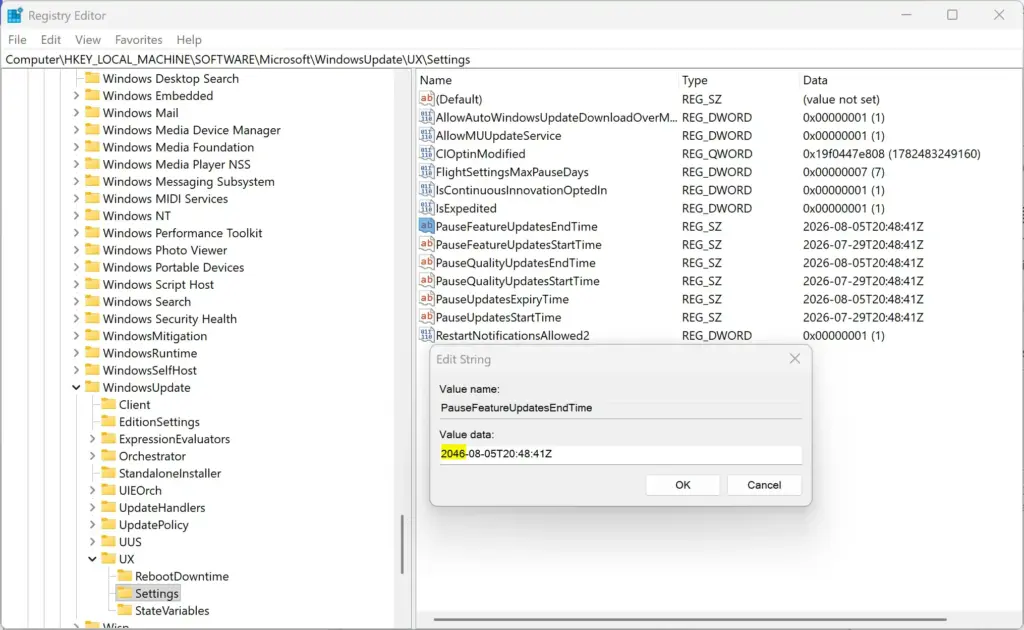Collapse the UX tree node
This screenshot has height=630, width=1024.
point(92,559)
